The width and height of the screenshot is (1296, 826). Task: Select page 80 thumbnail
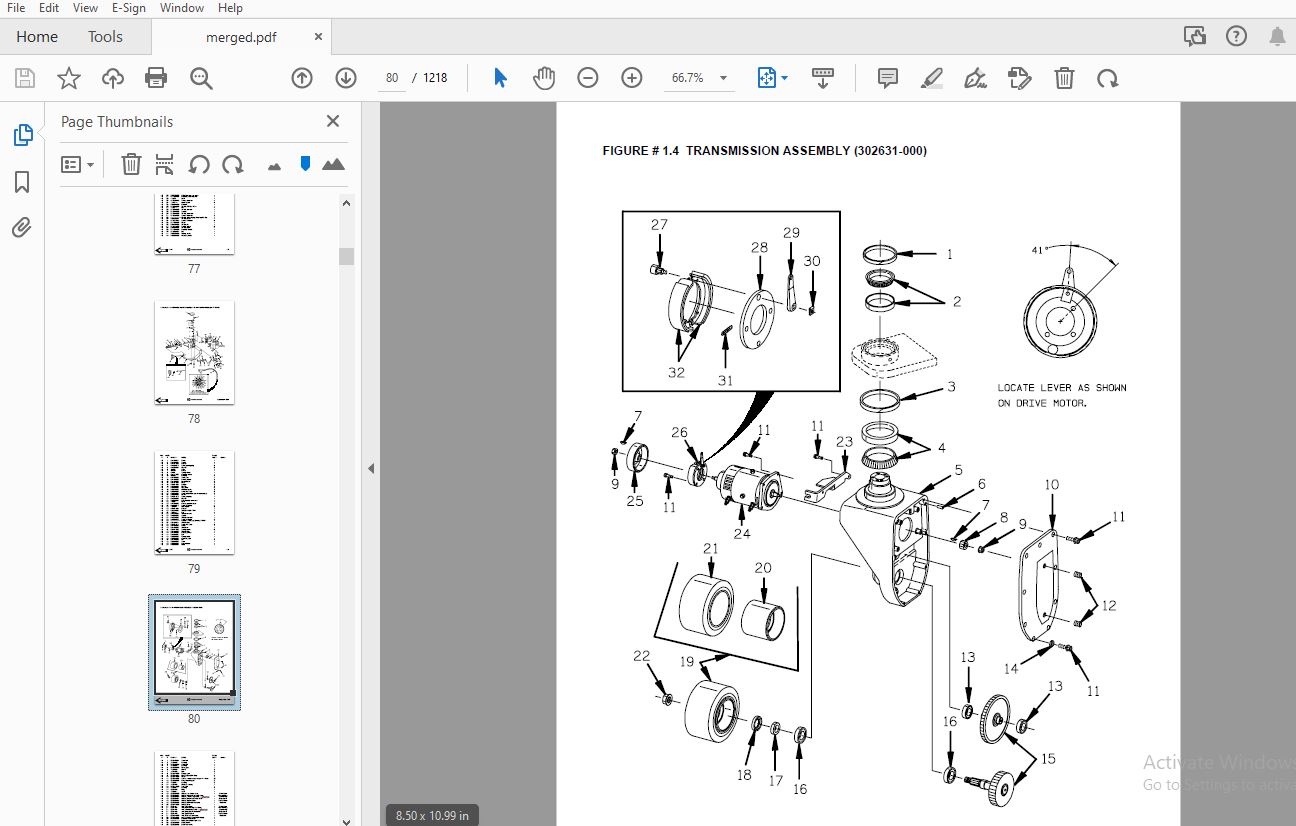pyautogui.click(x=194, y=652)
